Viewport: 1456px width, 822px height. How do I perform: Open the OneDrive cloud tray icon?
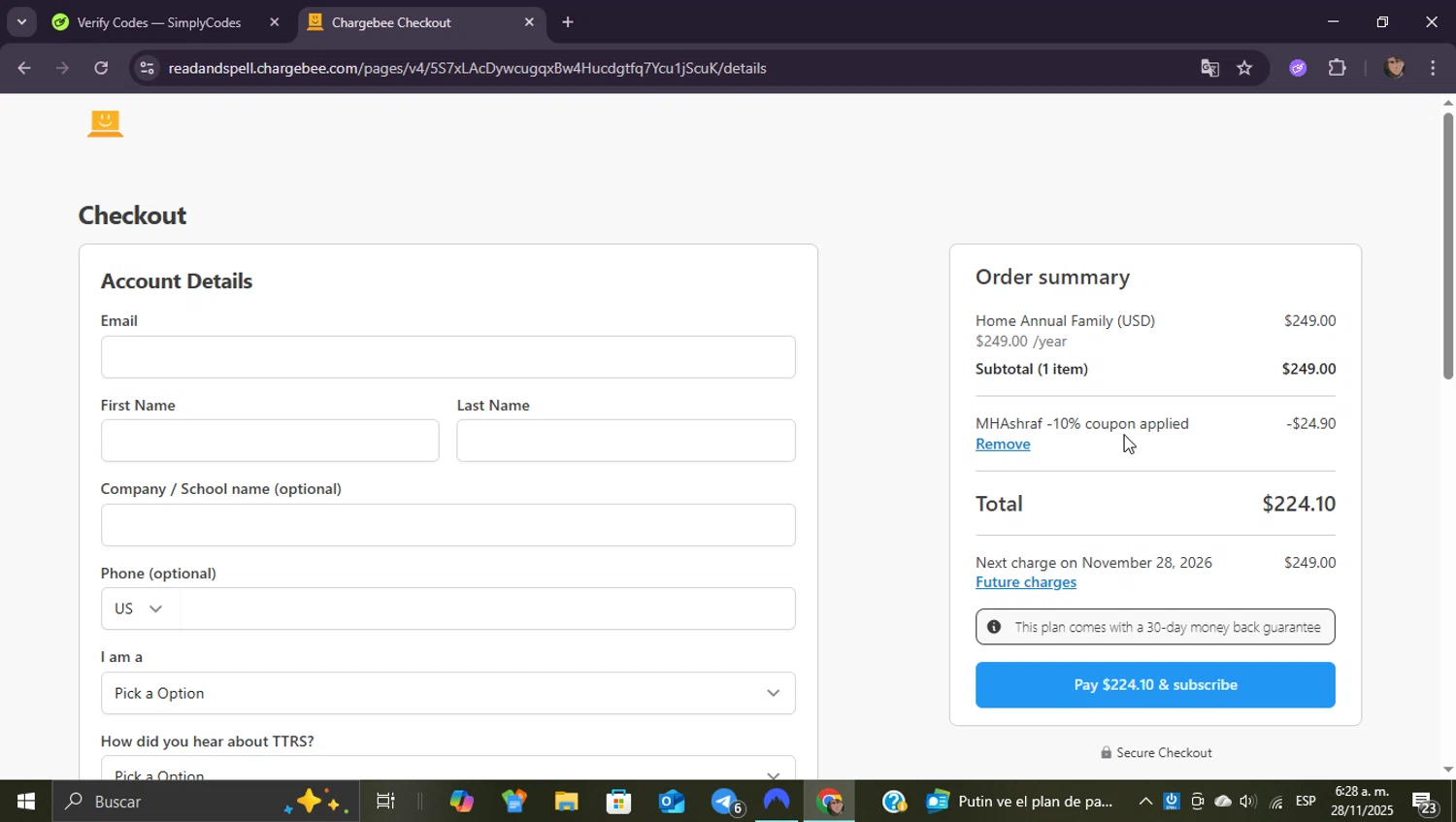[1223, 802]
